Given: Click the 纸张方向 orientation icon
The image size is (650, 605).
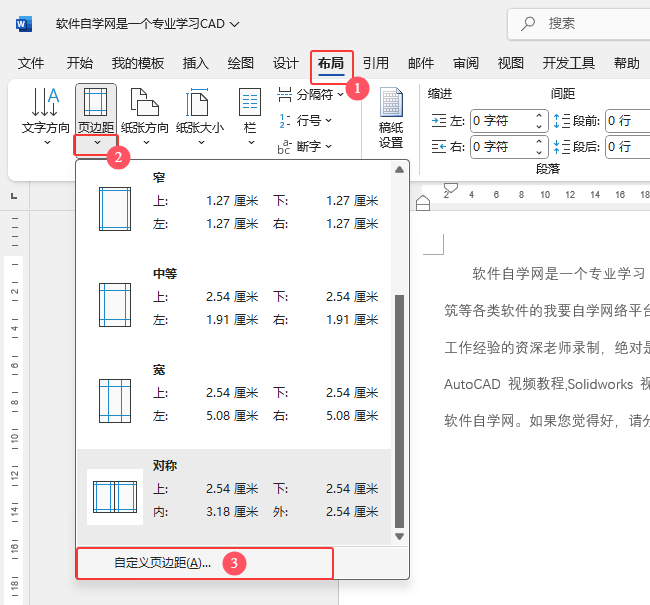Looking at the screenshot, I should click(145, 102).
